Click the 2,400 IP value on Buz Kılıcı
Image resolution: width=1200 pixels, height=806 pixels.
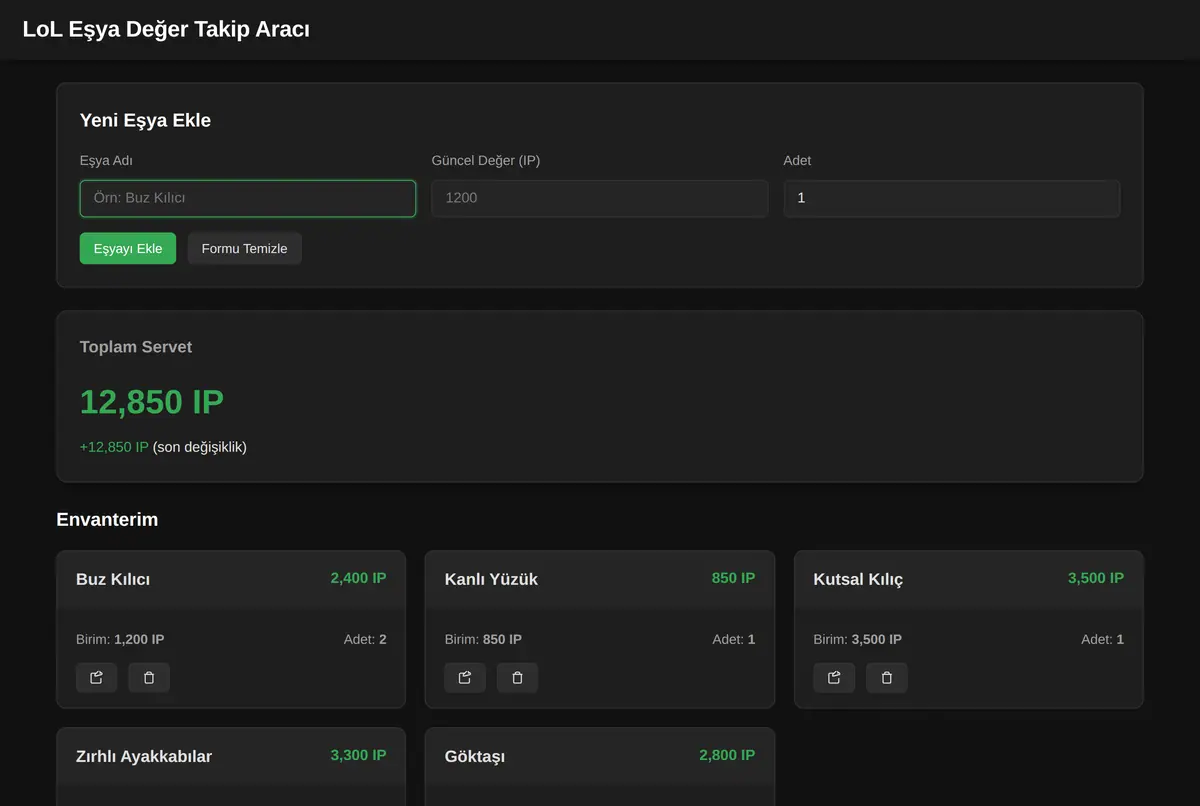point(358,578)
